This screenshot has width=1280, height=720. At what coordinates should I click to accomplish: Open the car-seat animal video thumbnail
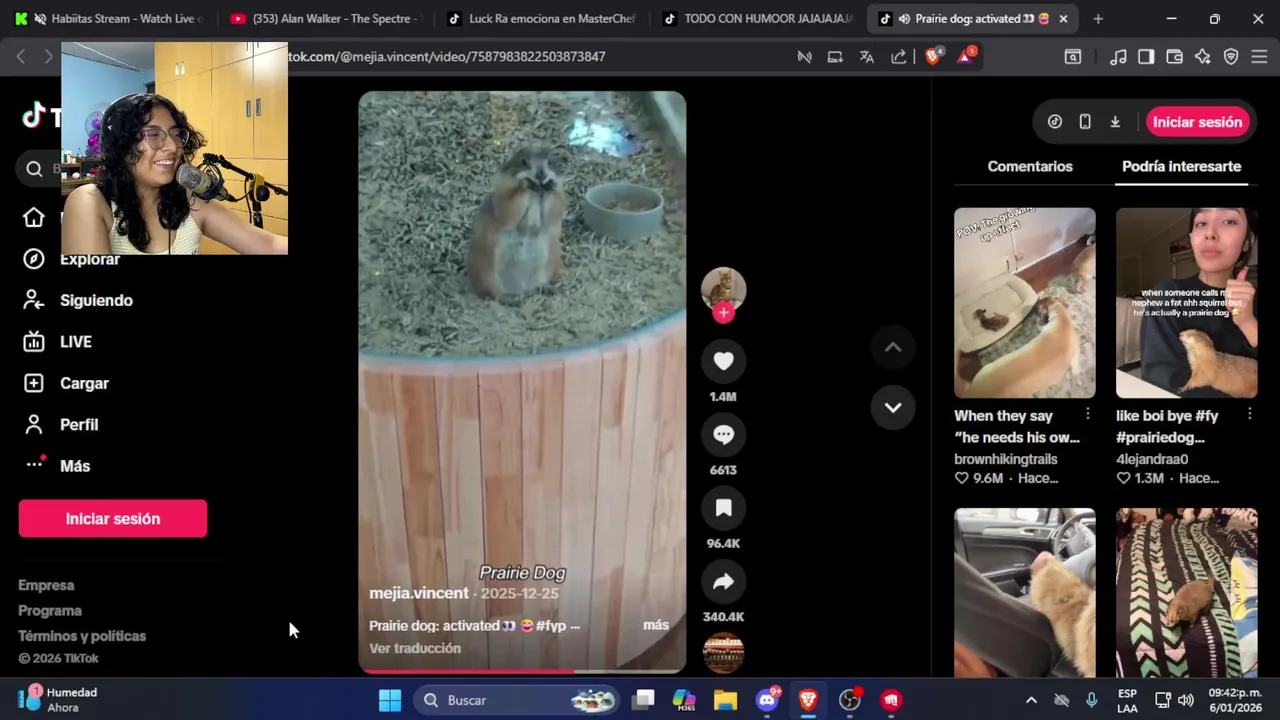pos(1024,593)
